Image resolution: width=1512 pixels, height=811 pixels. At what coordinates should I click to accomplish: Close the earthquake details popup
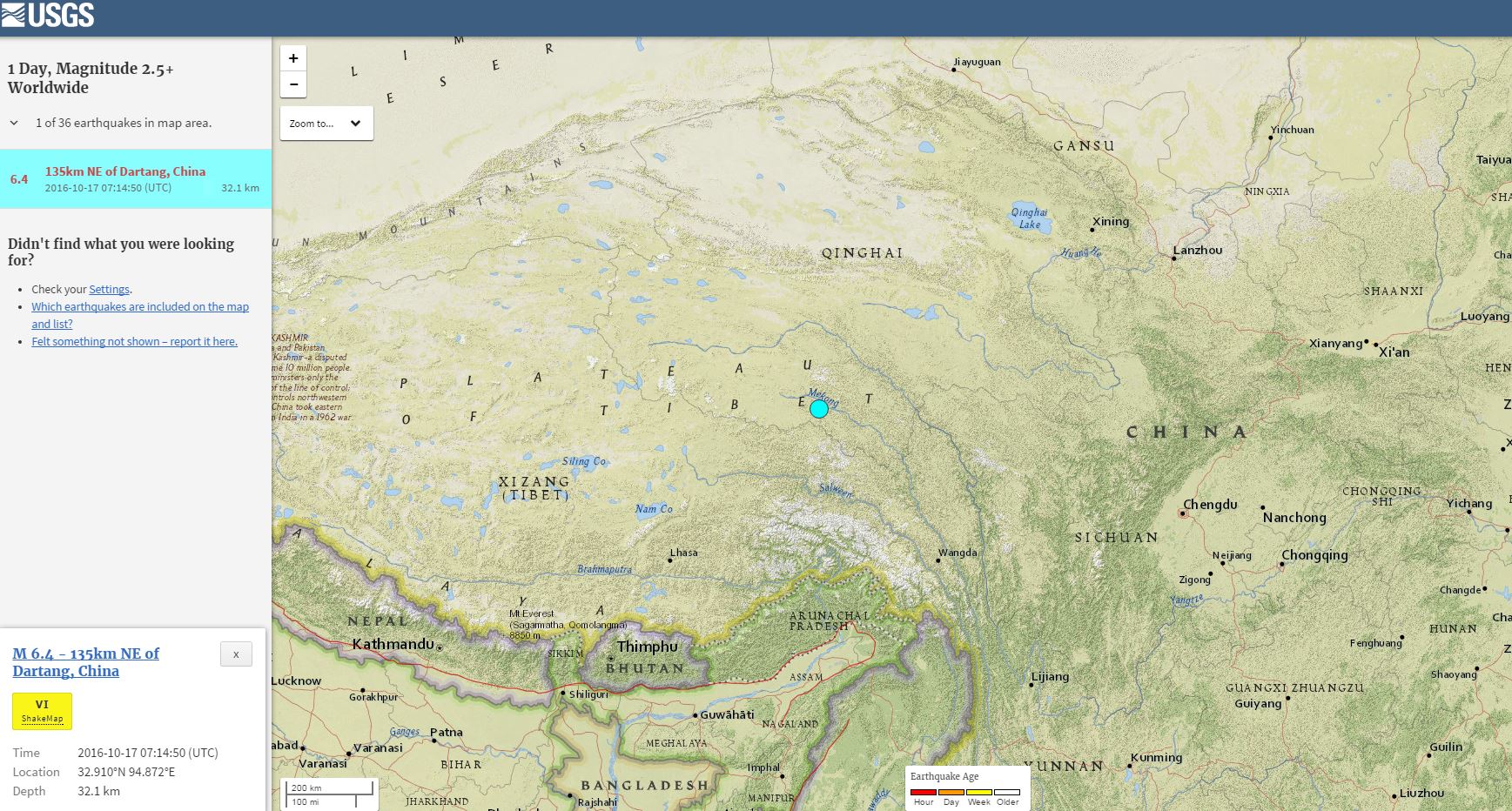236,654
